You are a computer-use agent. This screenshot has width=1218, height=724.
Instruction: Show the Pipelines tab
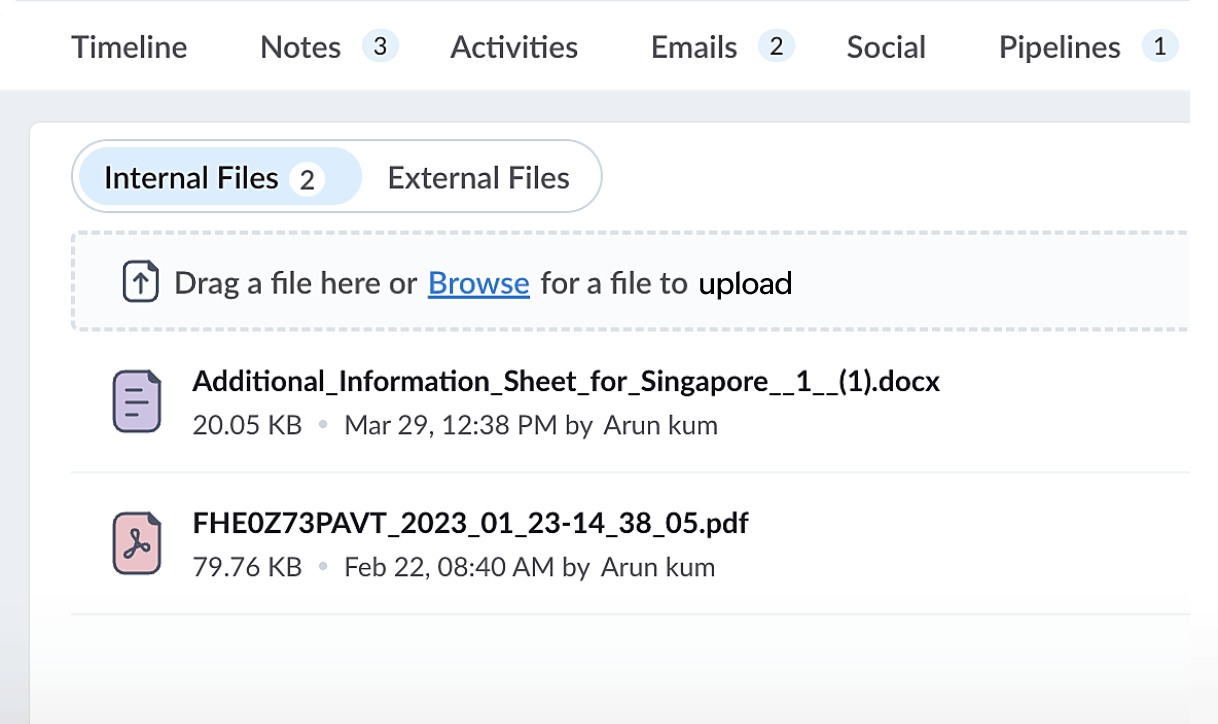(x=1059, y=47)
